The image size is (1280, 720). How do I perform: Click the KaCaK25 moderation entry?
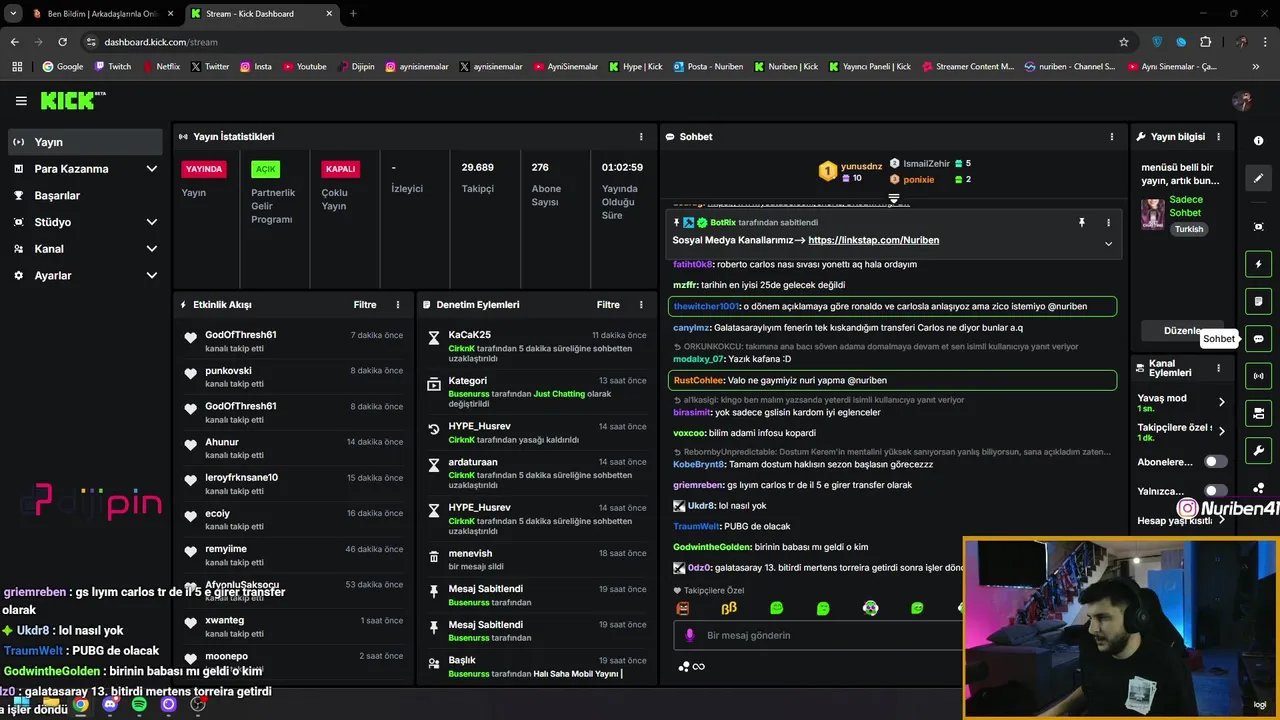[537, 346]
